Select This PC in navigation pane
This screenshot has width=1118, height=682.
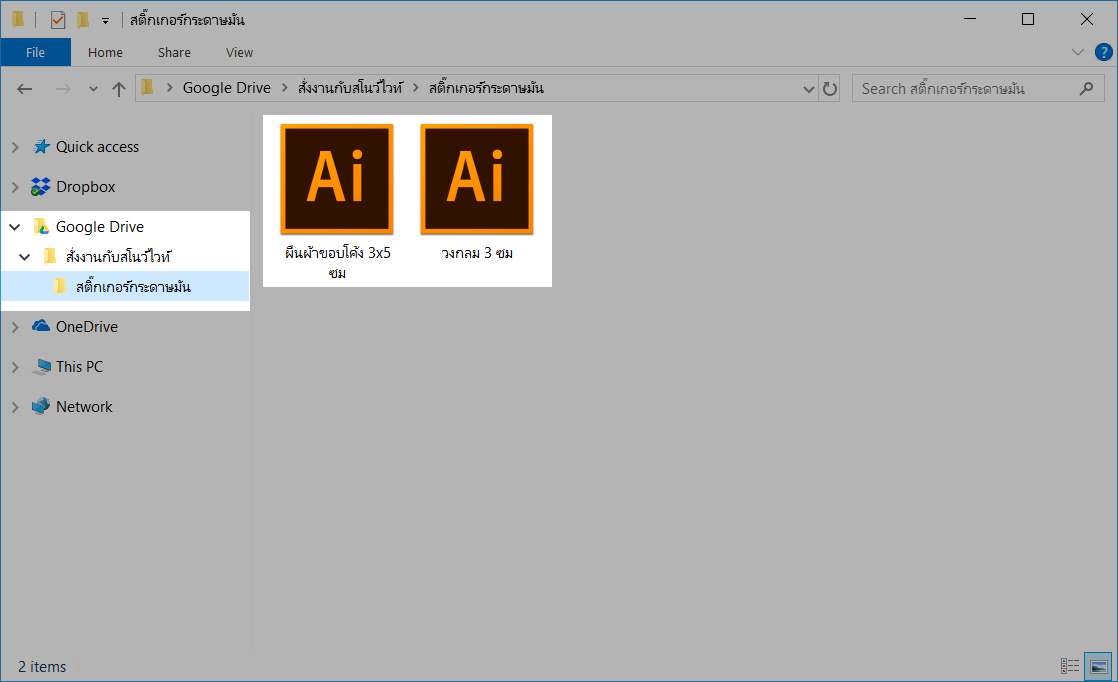79,366
